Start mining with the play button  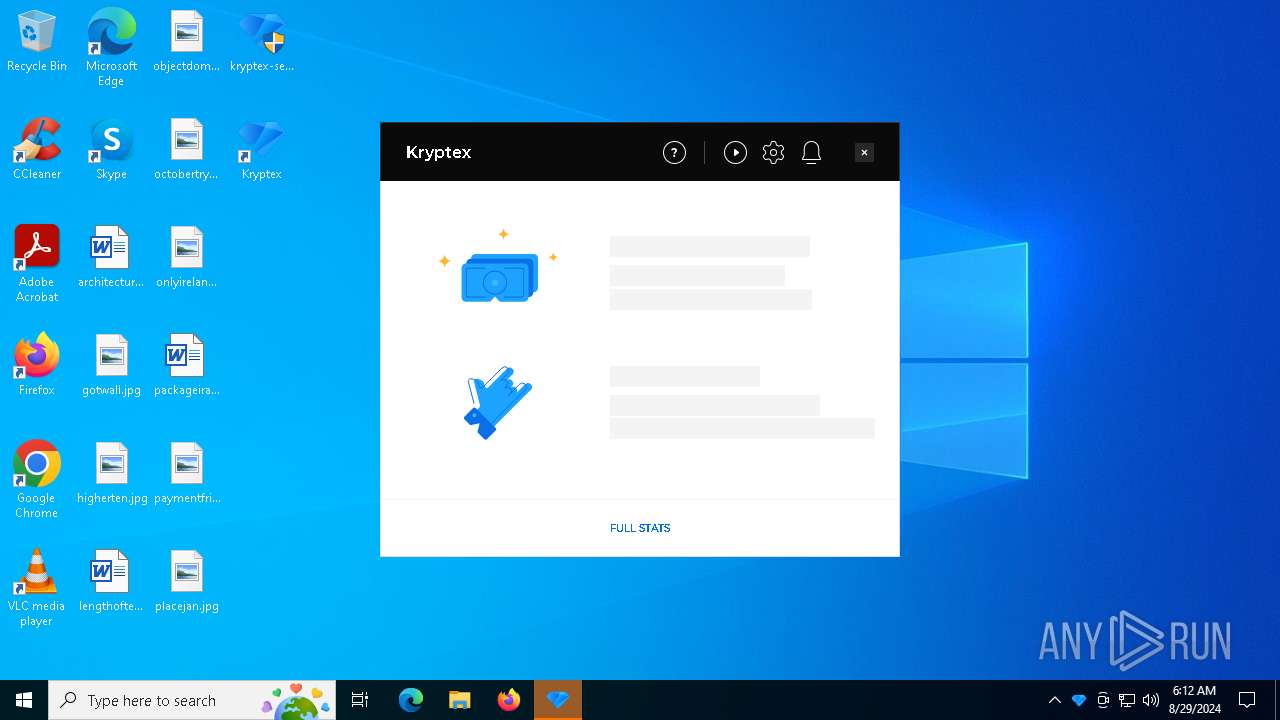pyautogui.click(x=735, y=152)
